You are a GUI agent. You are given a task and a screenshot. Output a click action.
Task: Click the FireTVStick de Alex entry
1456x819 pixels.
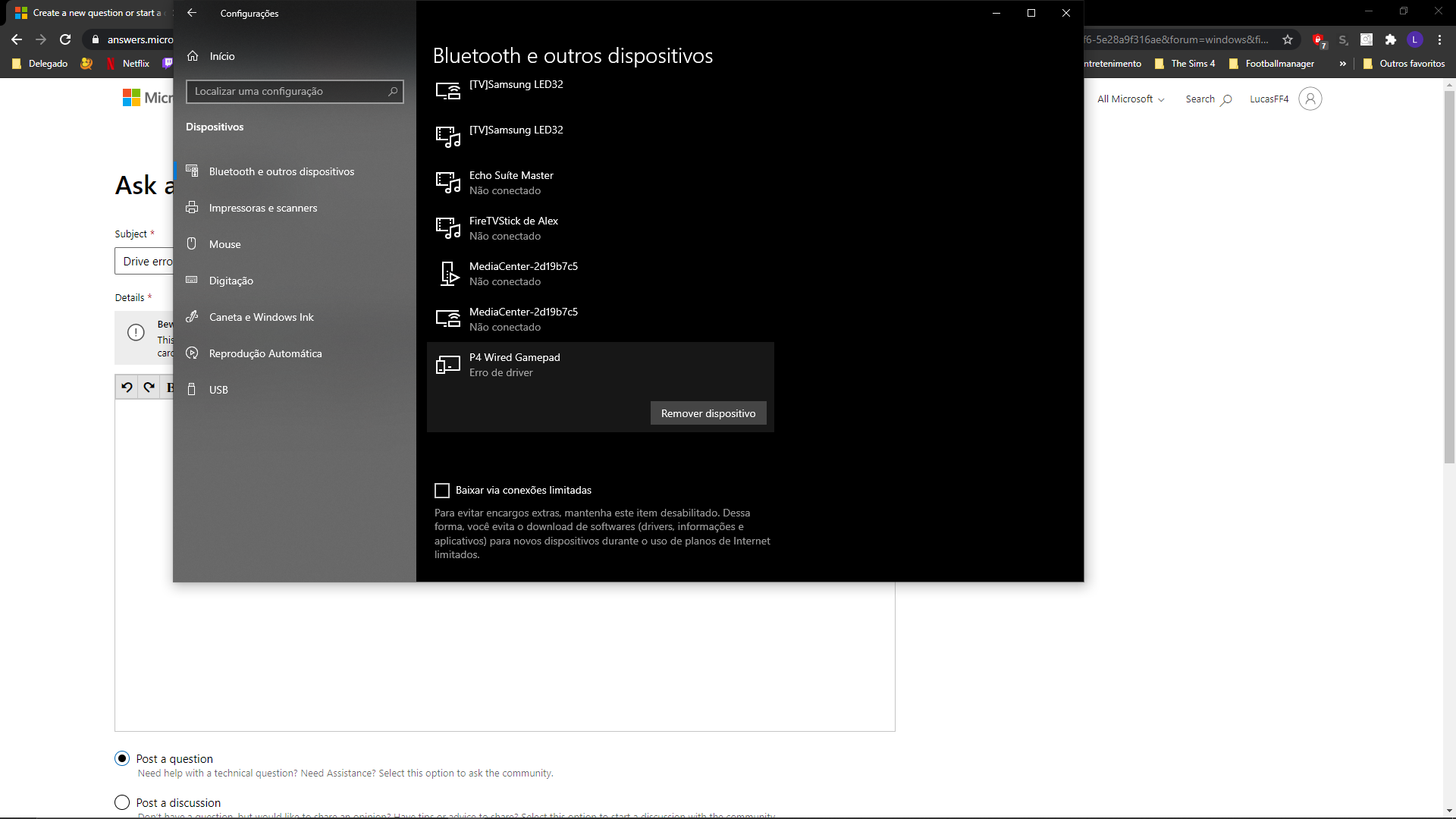601,228
